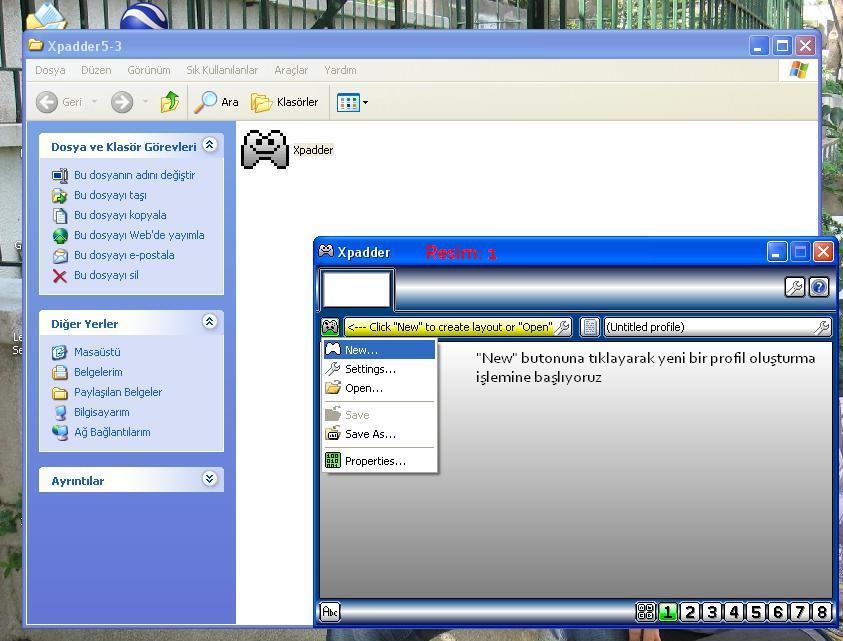Viewport: 843px width, 641px height.
Task: Open the Geri history dropdown arrow
Action: (94, 102)
